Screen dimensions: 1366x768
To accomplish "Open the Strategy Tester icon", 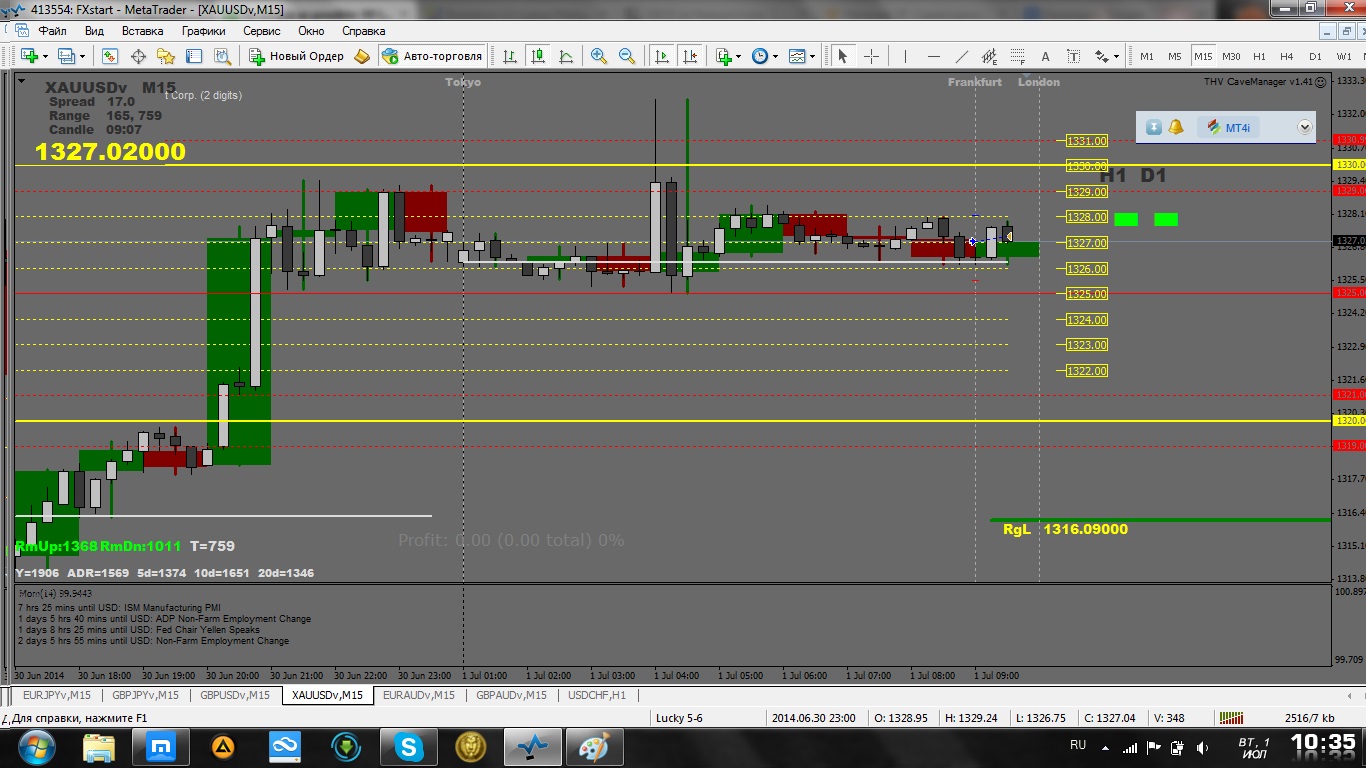I will (x=222, y=56).
